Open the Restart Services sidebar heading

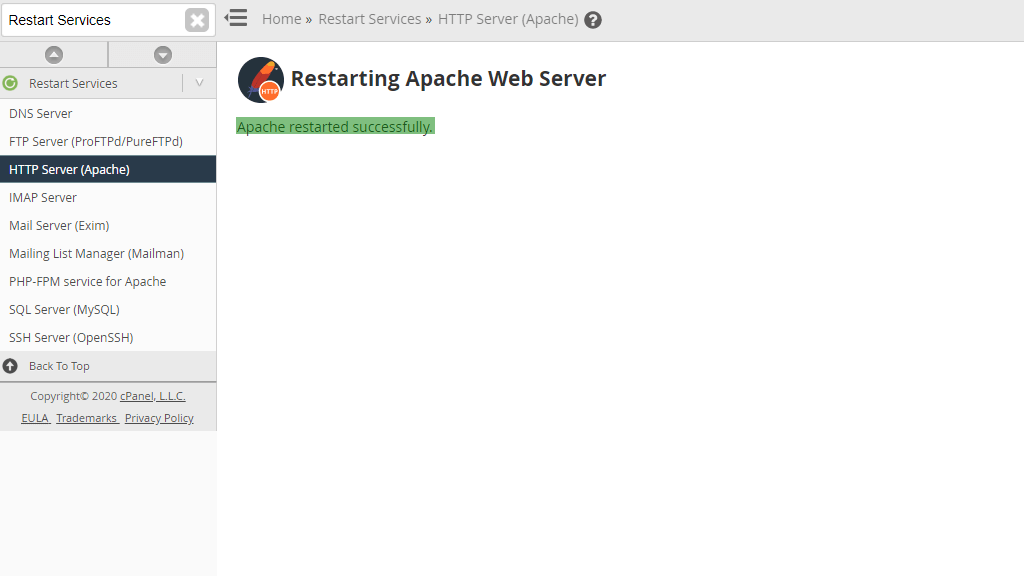click(x=73, y=84)
